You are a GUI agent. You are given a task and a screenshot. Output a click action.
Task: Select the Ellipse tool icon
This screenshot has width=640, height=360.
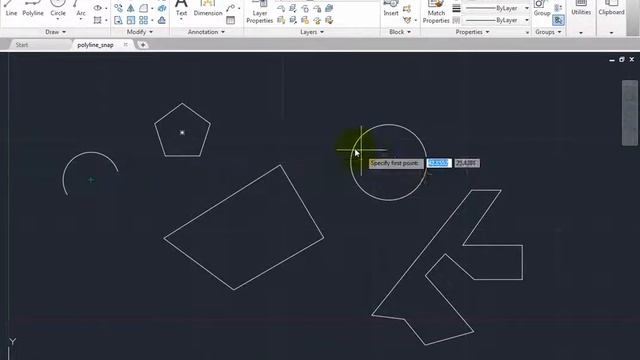97,8
